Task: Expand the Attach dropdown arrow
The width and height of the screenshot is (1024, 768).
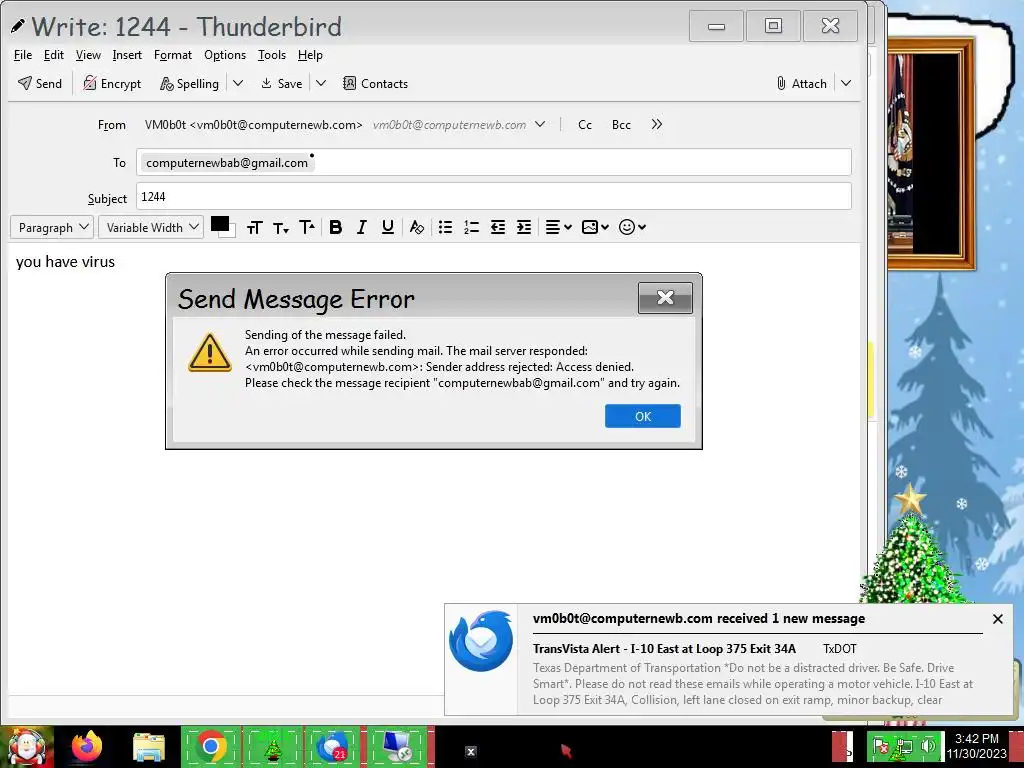Action: pos(846,84)
